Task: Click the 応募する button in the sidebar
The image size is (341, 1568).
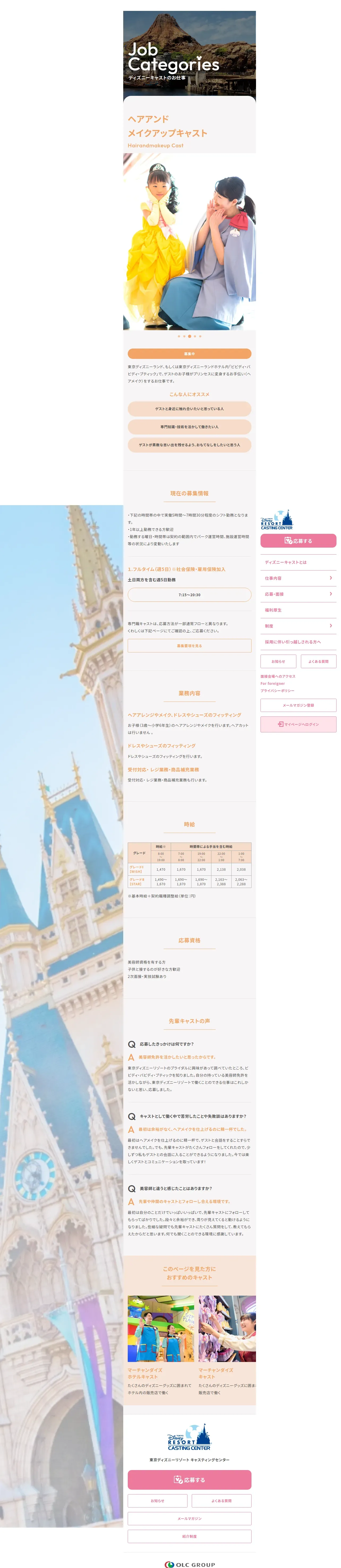Action: pos(299,540)
